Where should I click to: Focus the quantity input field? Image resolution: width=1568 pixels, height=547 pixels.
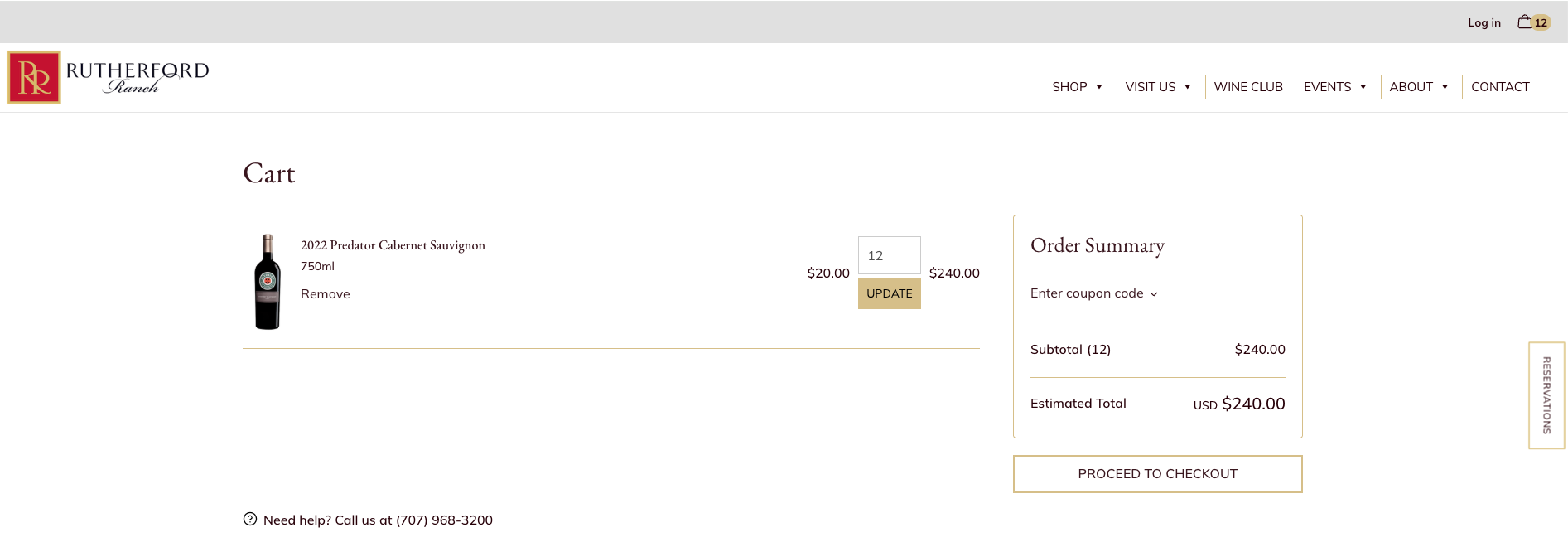click(889, 256)
